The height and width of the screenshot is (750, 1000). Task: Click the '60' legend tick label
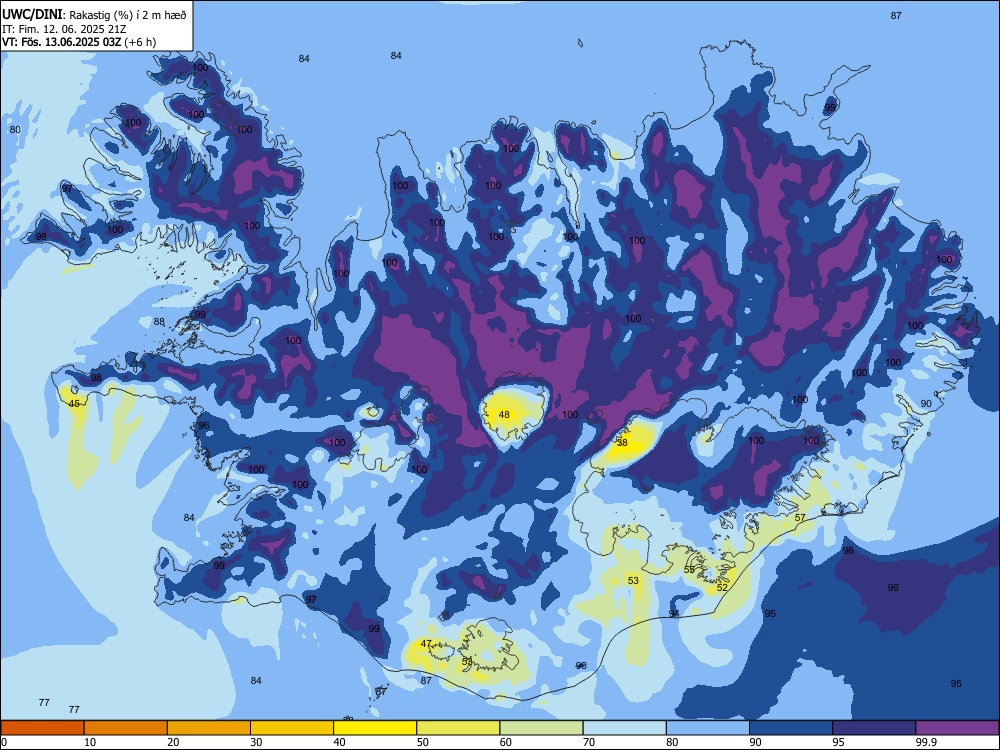tap(506, 742)
